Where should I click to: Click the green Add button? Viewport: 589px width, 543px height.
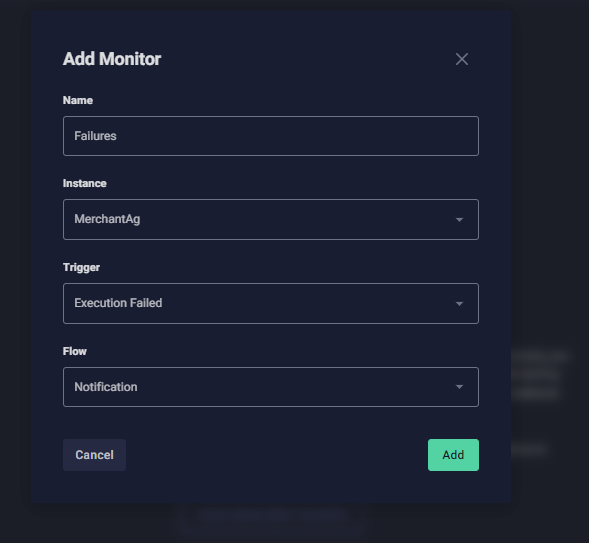coord(453,455)
